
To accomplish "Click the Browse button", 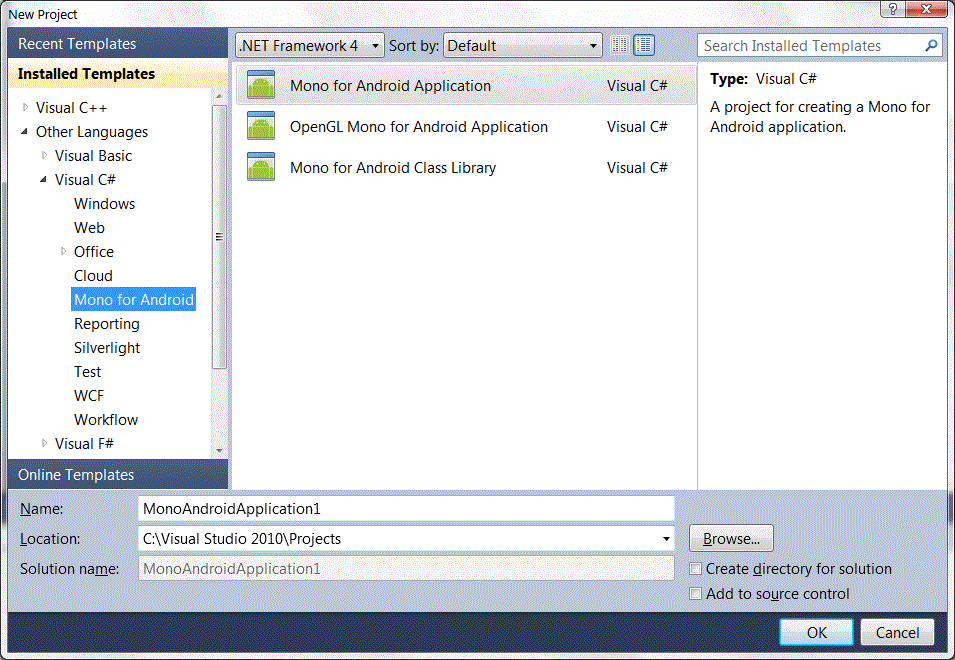I will tap(731, 538).
